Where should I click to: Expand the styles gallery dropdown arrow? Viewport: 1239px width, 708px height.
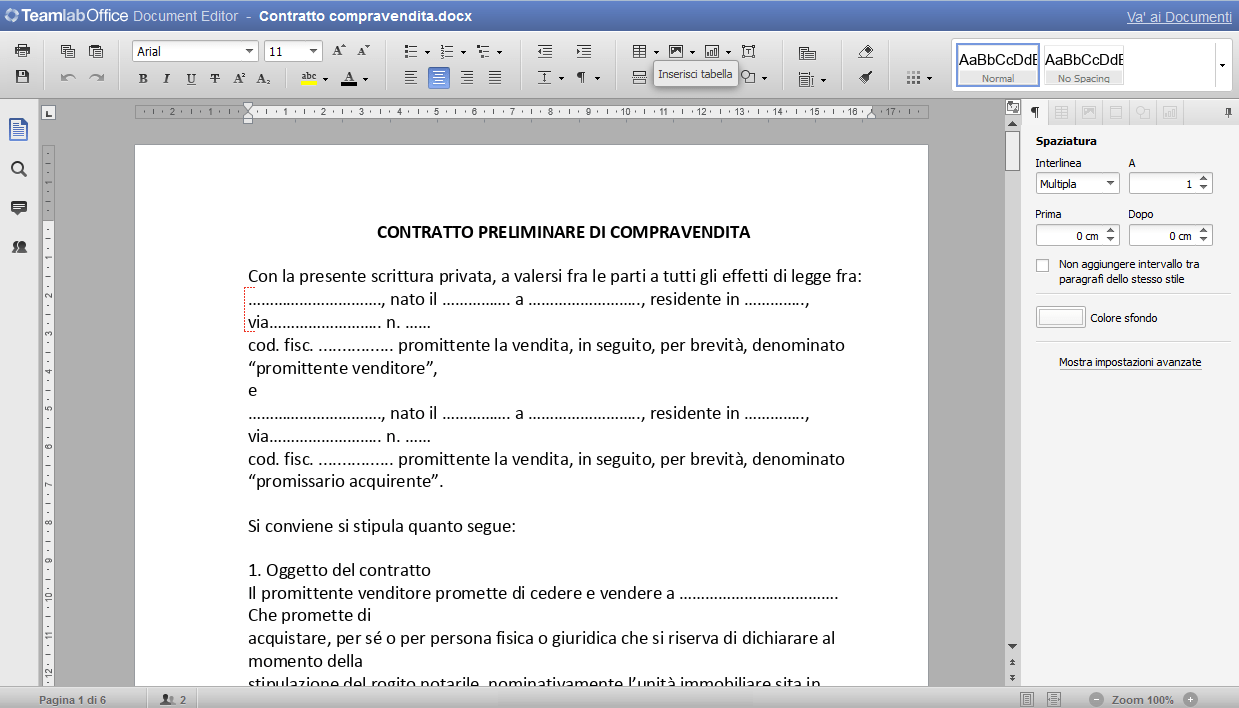coord(1222,65)
